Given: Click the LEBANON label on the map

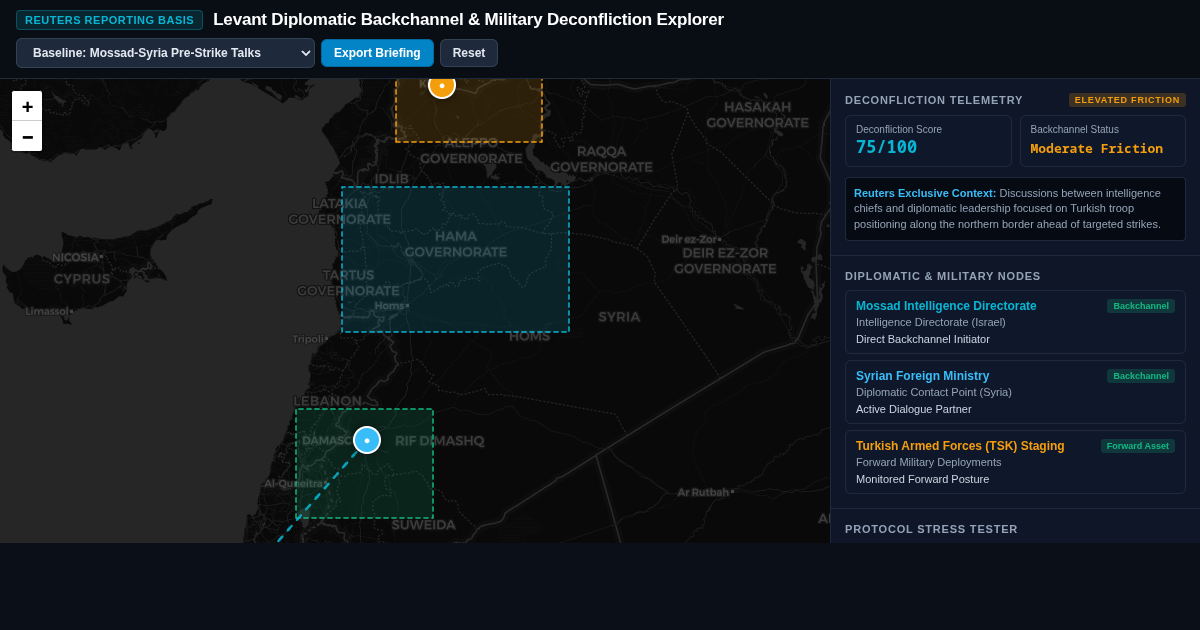Looking at the screenshot, I should coord(328,401).
